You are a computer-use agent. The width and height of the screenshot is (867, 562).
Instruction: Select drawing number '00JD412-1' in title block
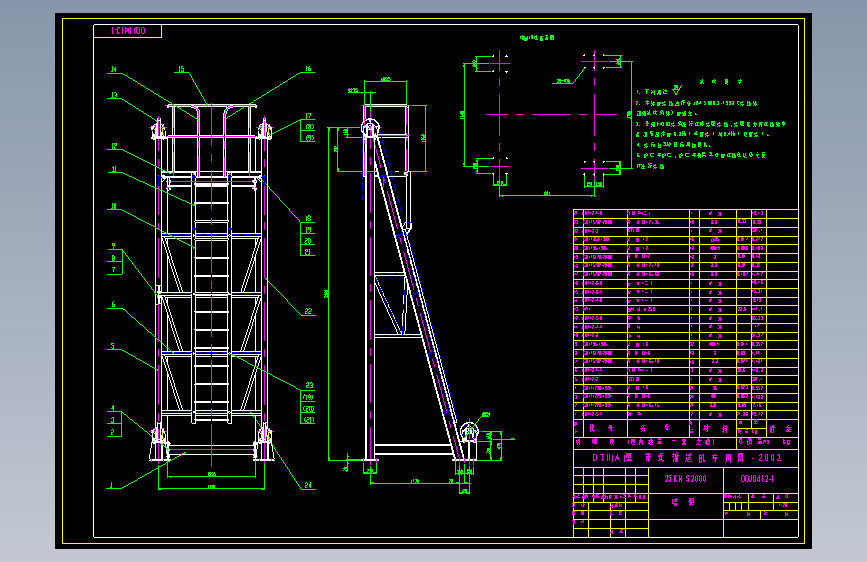coord(757,479)
